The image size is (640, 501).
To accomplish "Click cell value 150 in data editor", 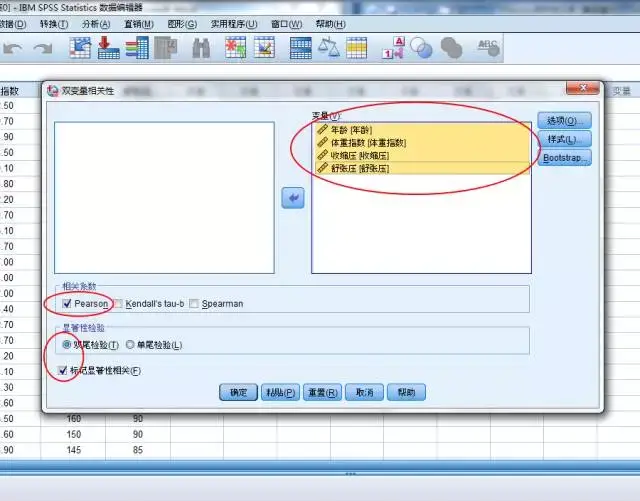I will pos(73,434).
